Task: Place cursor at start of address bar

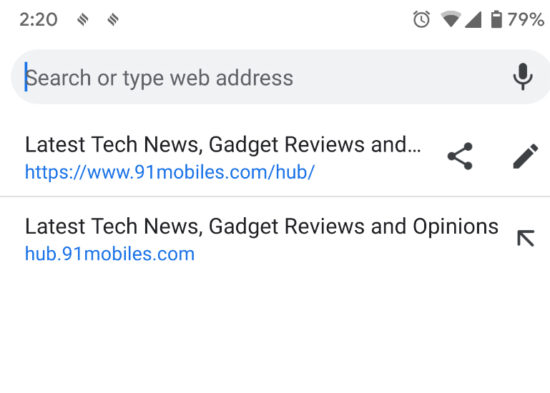Action: pyautogui.click(x=26, y=77)
